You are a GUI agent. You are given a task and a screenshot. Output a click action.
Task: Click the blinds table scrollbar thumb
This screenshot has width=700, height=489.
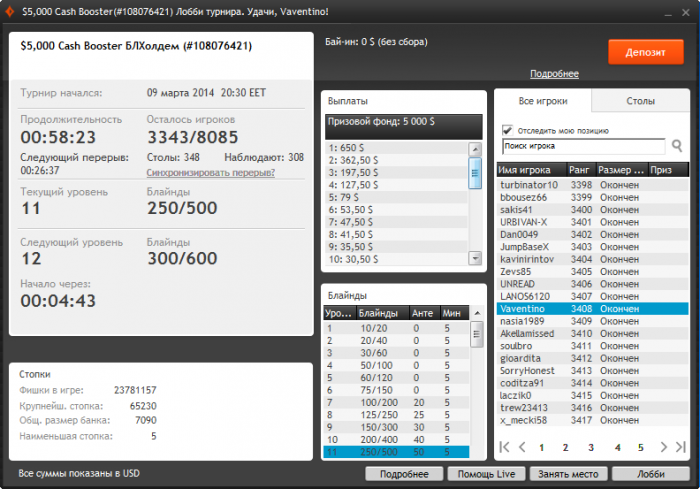(x=477, y=334)
